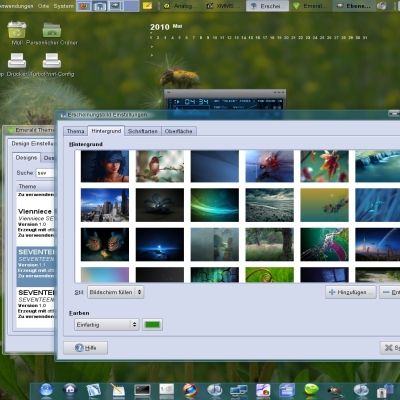Click the Hinzufügen button
This screenshot has height=400, width=400.
pyautogui.click(x=351, y=292)
